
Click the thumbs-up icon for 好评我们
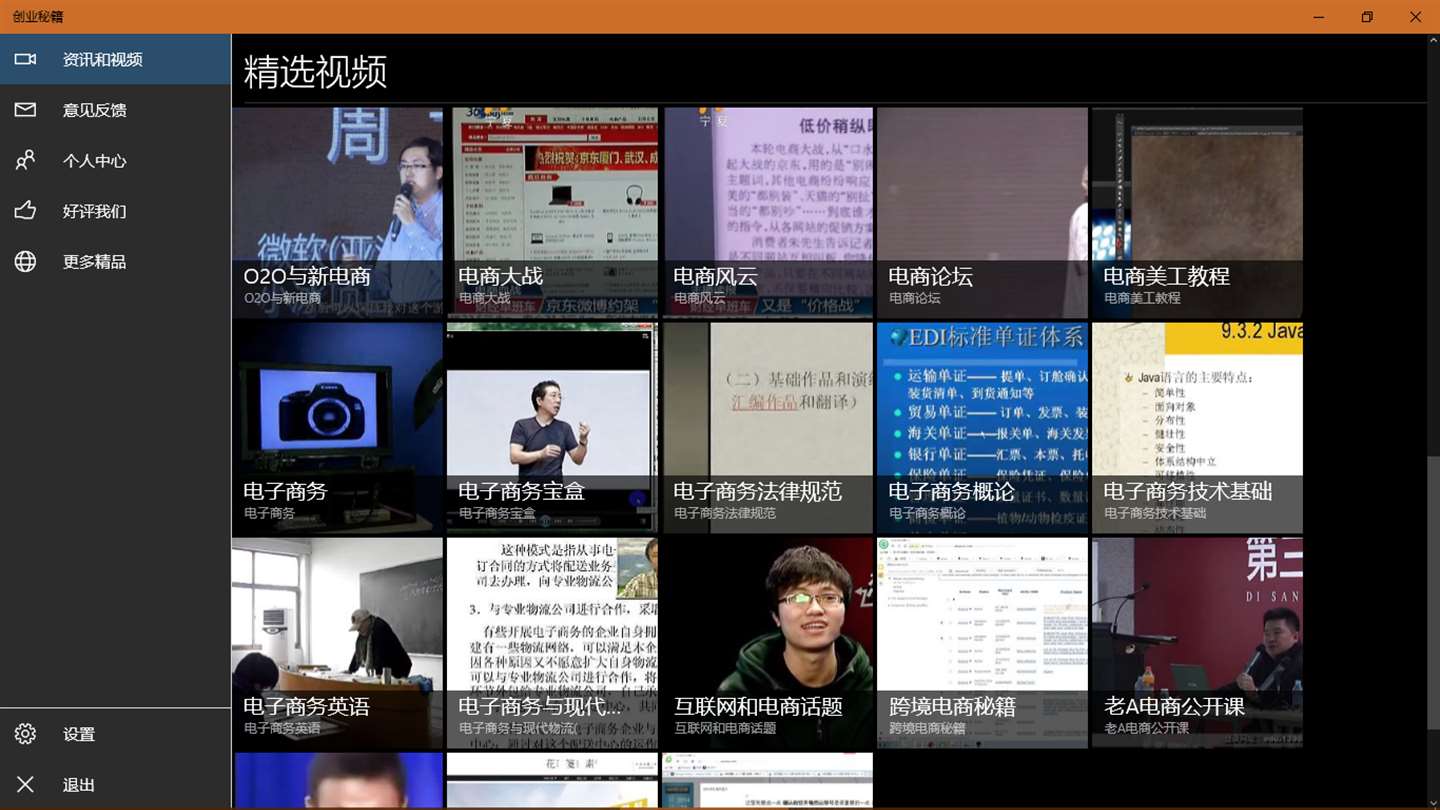point(25,210)
